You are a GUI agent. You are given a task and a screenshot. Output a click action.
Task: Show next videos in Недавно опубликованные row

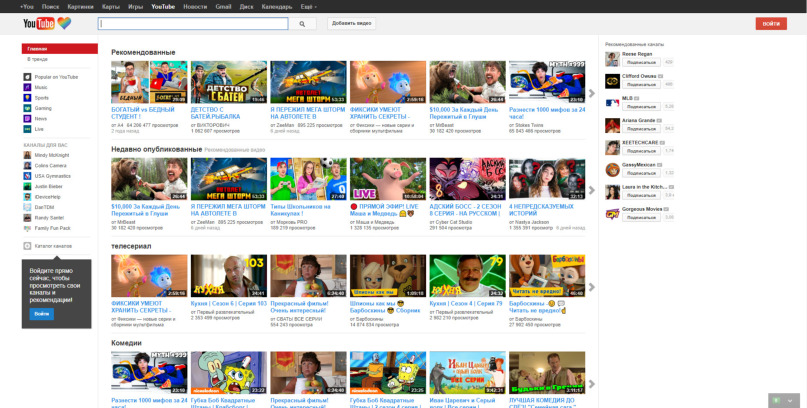[x=592, y=190]
